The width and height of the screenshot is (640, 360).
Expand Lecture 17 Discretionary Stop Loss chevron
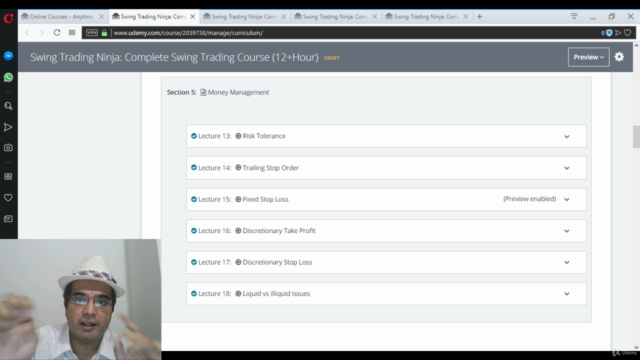pyautogui.click(x=567, y=262)
